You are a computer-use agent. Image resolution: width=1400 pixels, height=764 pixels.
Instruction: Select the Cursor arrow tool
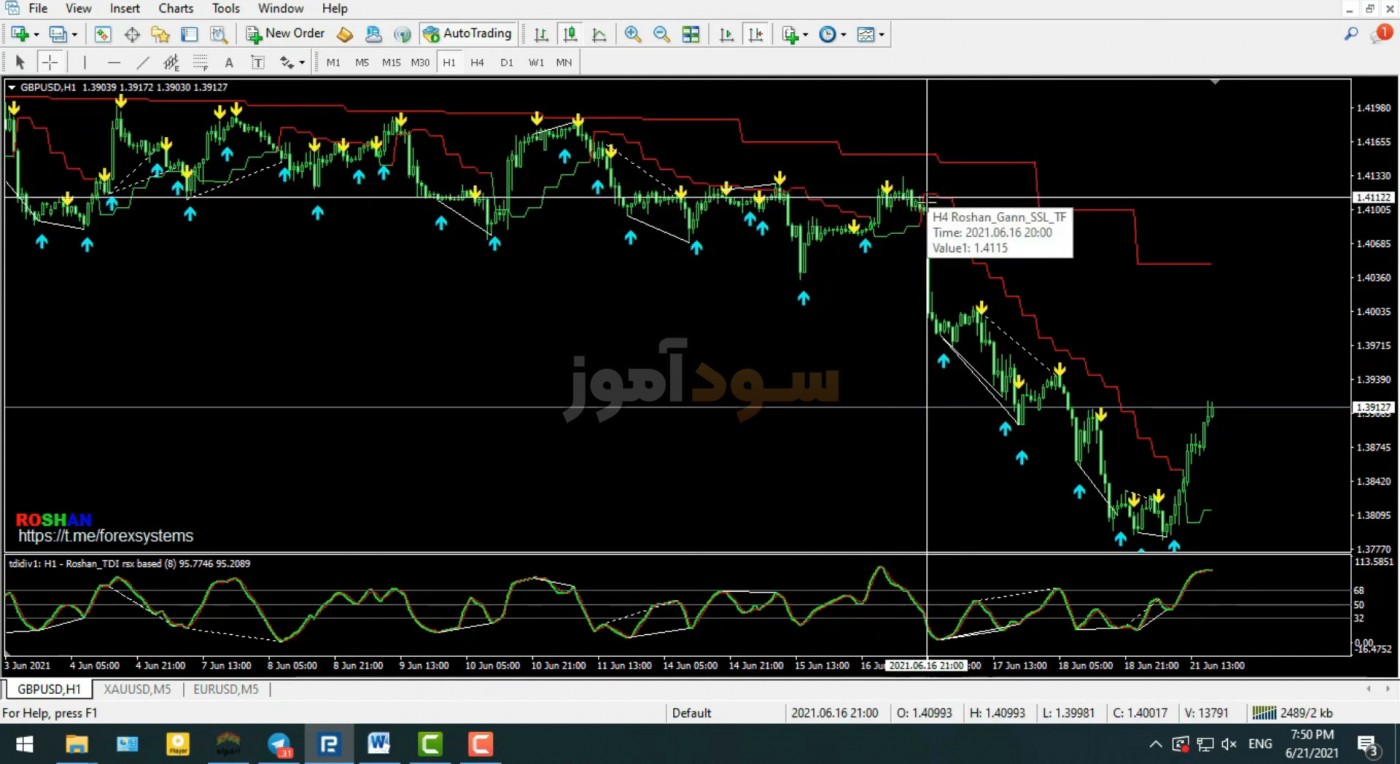coord(20,62)
